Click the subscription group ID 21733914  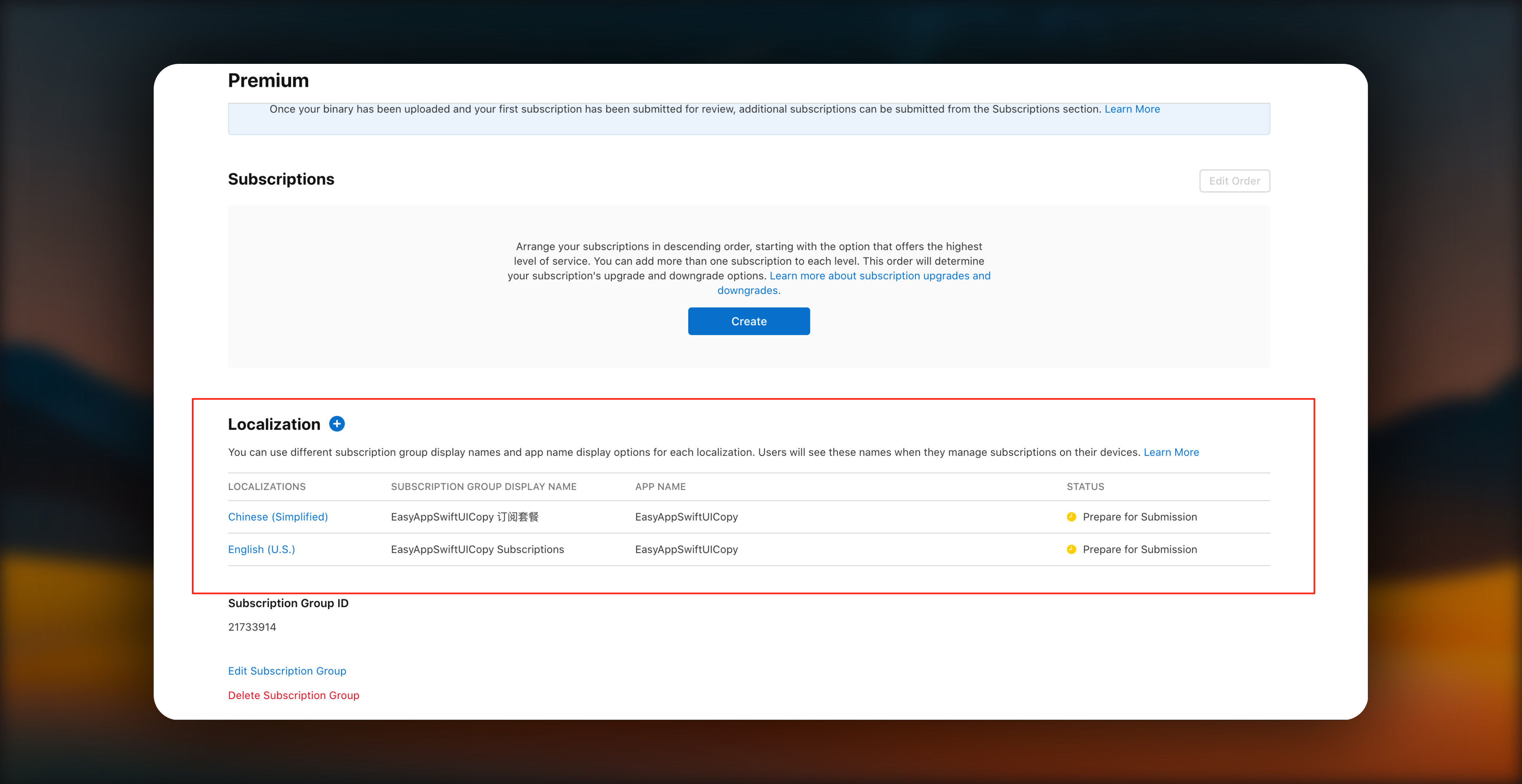[252, 627]
